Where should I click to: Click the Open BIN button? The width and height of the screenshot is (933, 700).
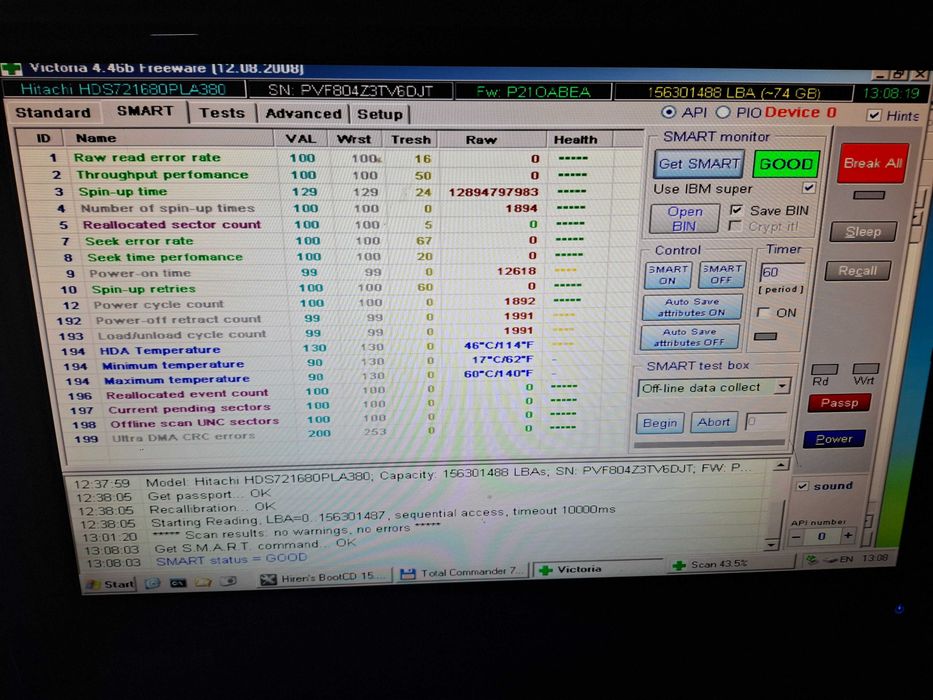[684, 218]
